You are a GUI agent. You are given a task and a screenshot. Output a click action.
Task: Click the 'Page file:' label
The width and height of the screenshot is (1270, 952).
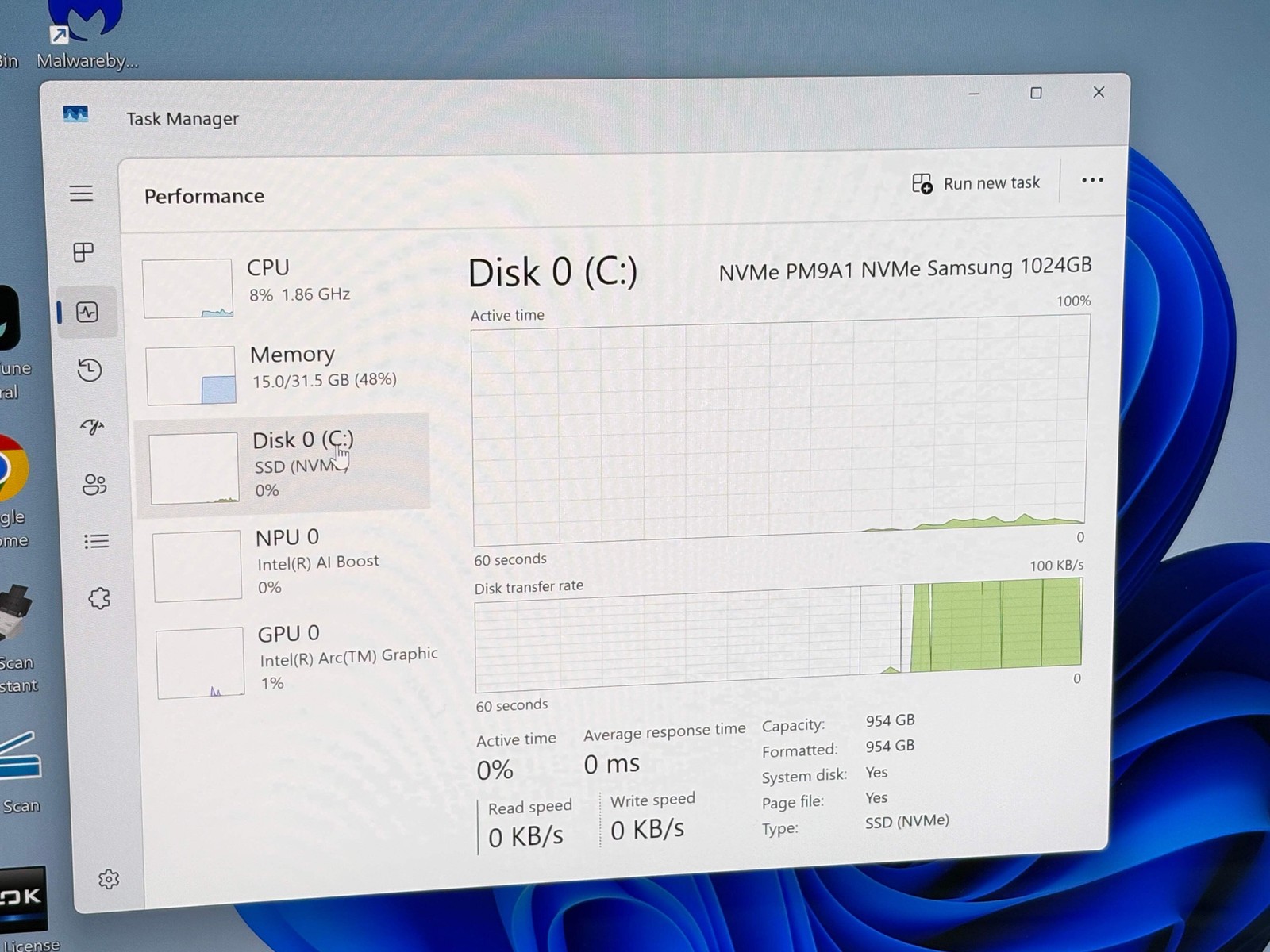pyautogui.click(x=793, y=802)
